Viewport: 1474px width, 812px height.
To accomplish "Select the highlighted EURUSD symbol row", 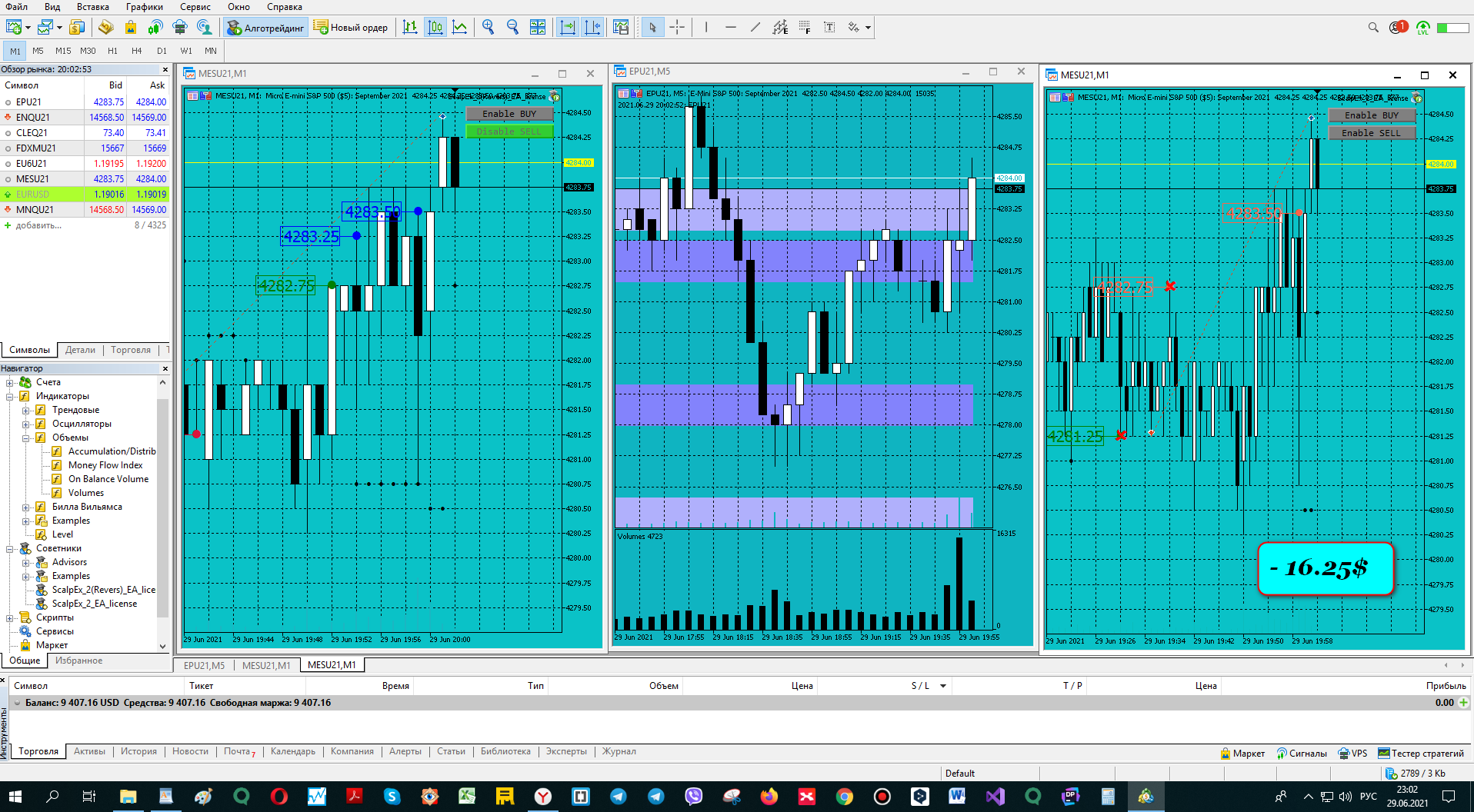I will click(85, 195).
